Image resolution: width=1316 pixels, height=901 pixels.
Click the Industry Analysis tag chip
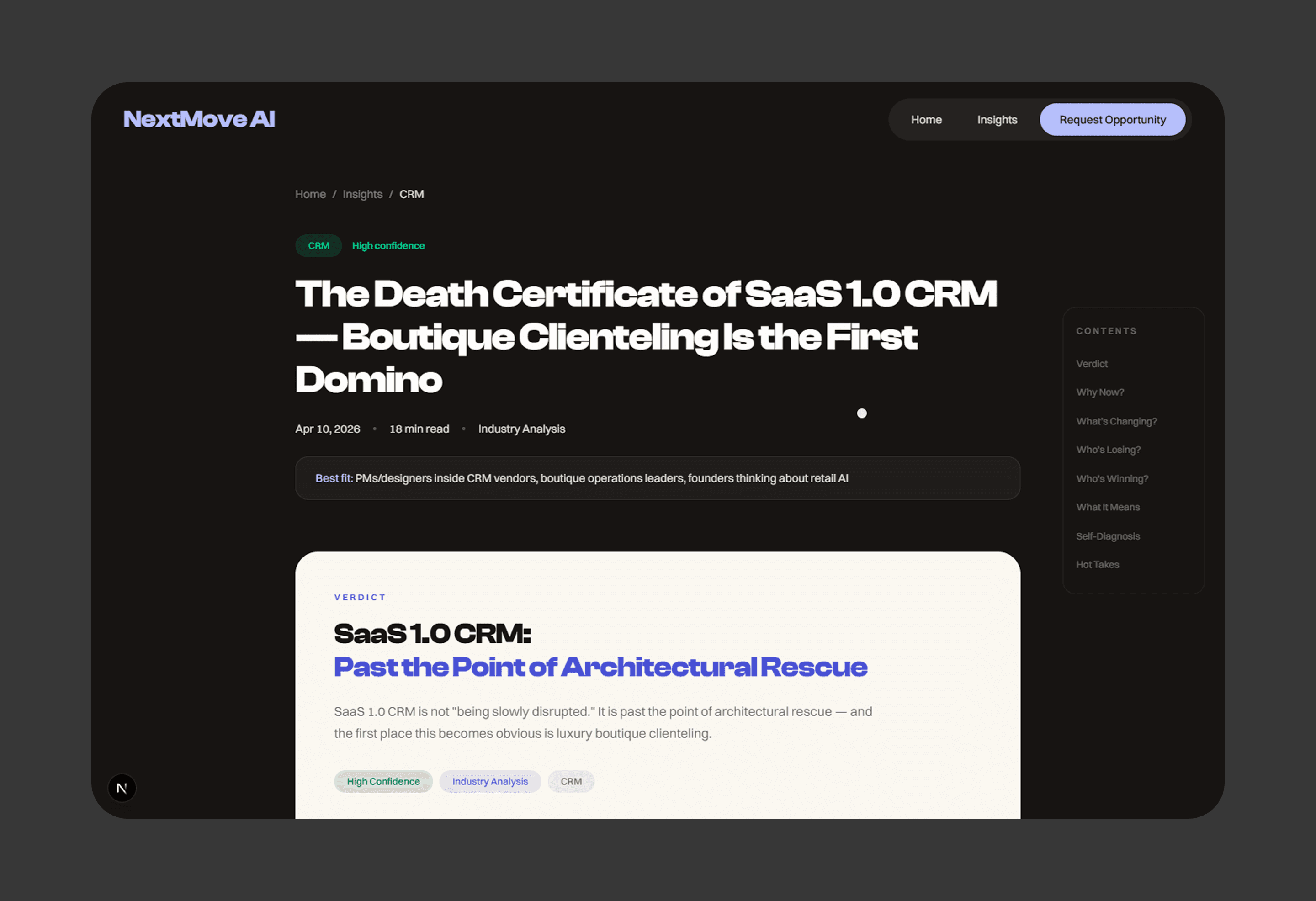click(x=490, y=781)
